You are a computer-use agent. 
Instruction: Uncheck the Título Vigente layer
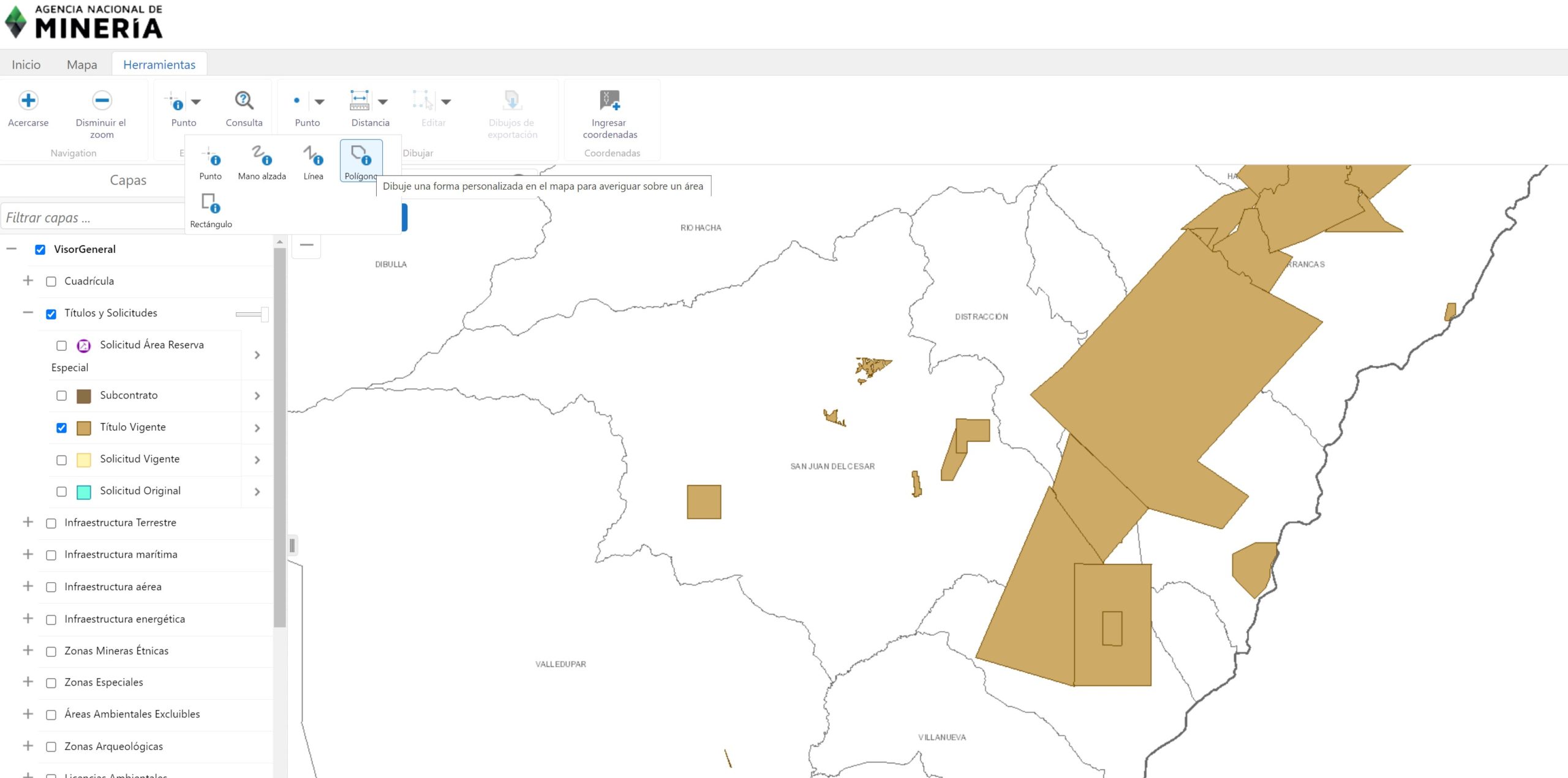tap(61, 427)
